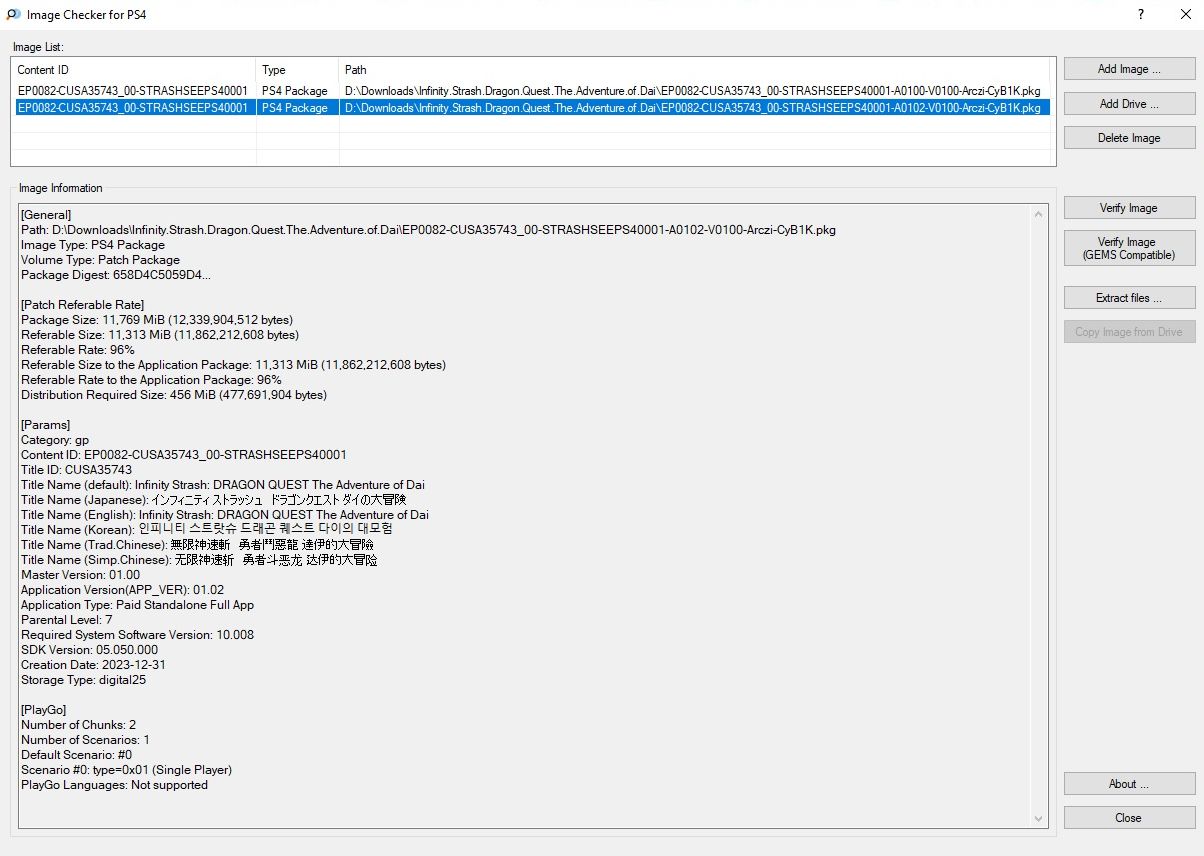Click the Delete Image button
1204x856 pixels.
[1129, 138]
